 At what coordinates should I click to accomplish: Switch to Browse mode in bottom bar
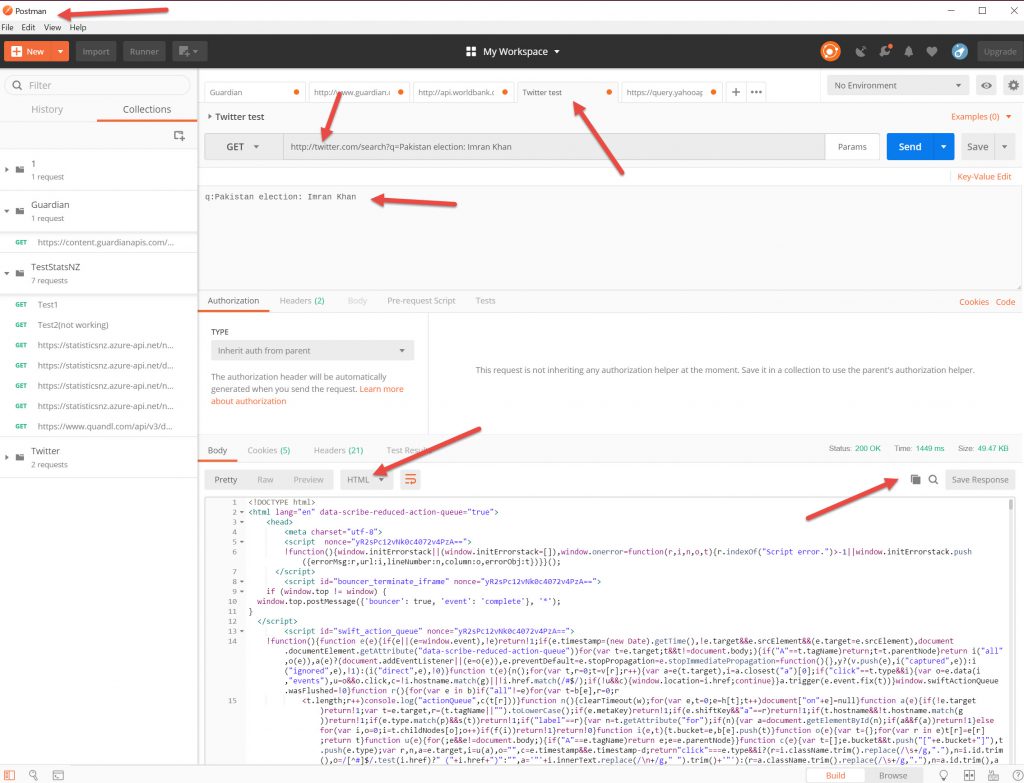893,775
